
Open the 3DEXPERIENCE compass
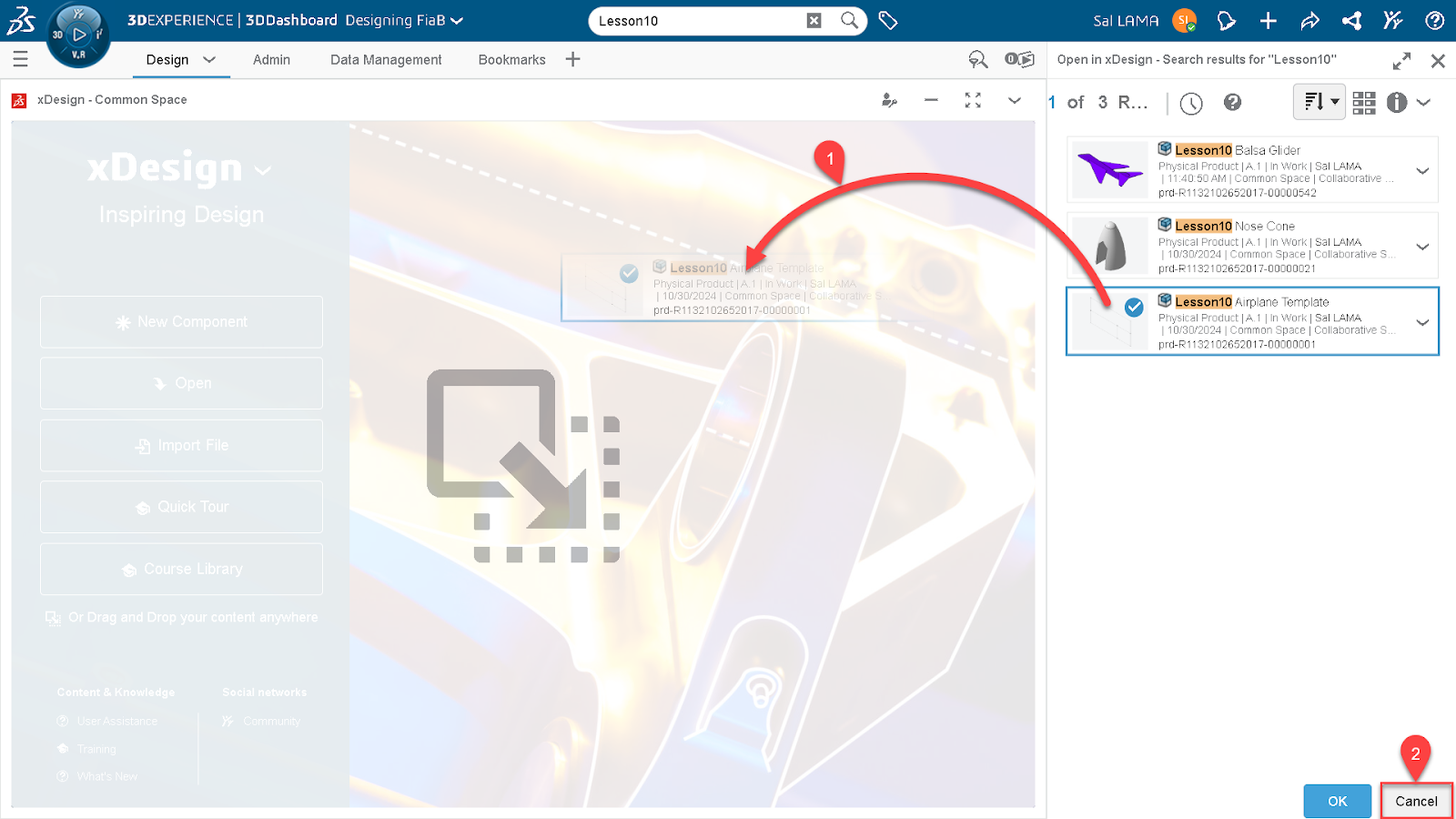point(78,35)
